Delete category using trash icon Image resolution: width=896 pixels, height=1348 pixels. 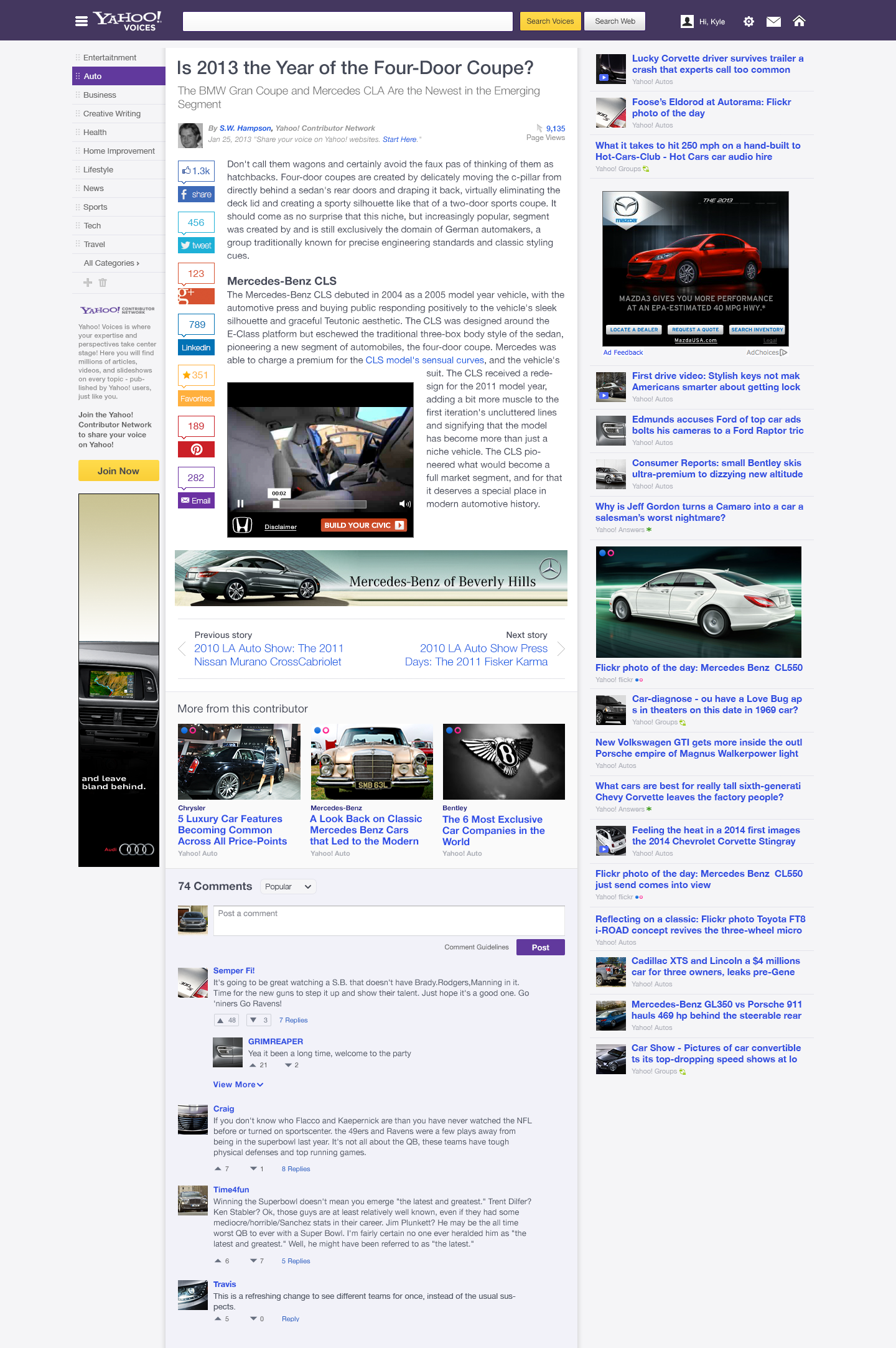[103, 283]
